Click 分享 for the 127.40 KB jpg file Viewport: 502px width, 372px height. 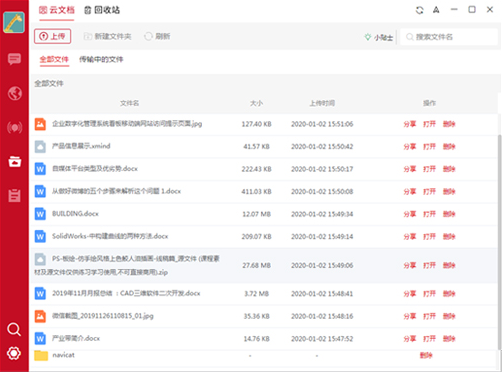coord(409,124)
